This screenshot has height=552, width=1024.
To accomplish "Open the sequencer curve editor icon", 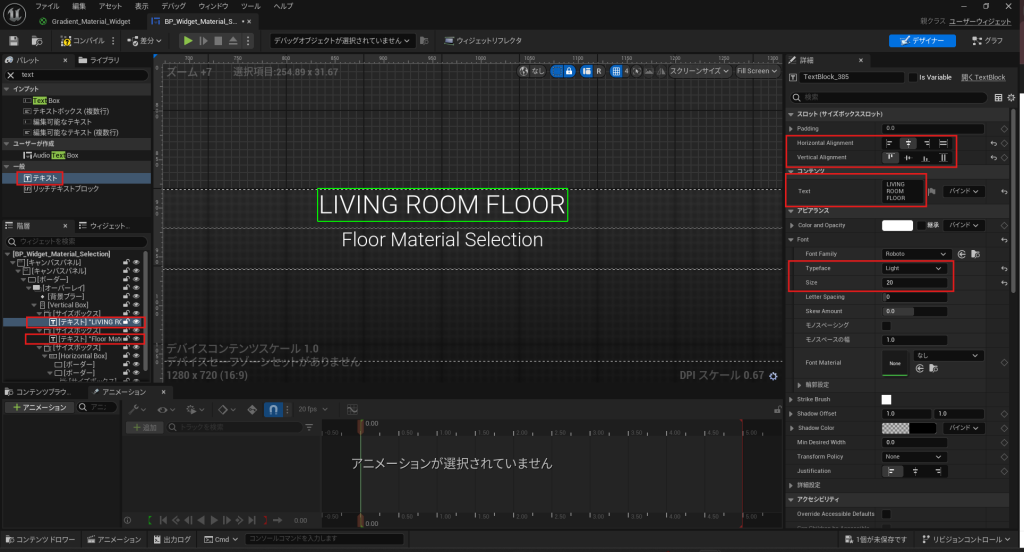I will pos(352,409).
